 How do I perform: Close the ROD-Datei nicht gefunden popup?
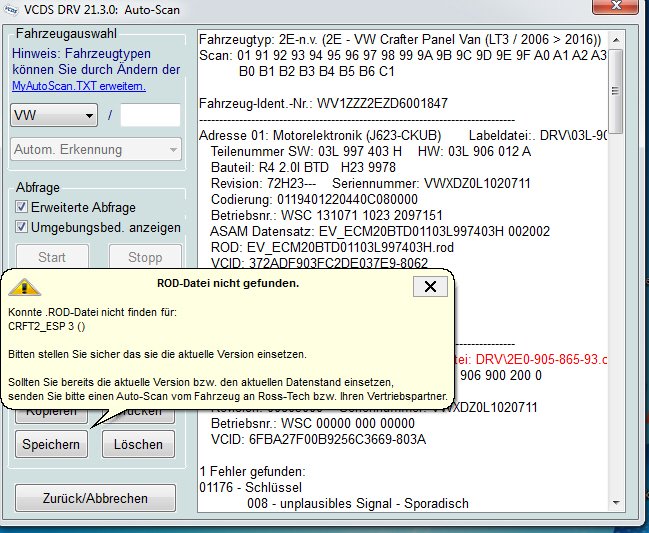click(x=429, y=286)
